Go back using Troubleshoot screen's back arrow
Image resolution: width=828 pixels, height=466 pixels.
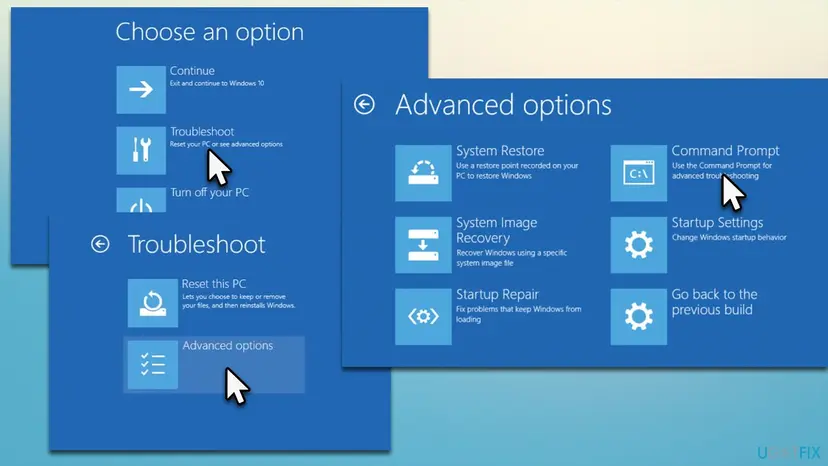coord(100,244)
